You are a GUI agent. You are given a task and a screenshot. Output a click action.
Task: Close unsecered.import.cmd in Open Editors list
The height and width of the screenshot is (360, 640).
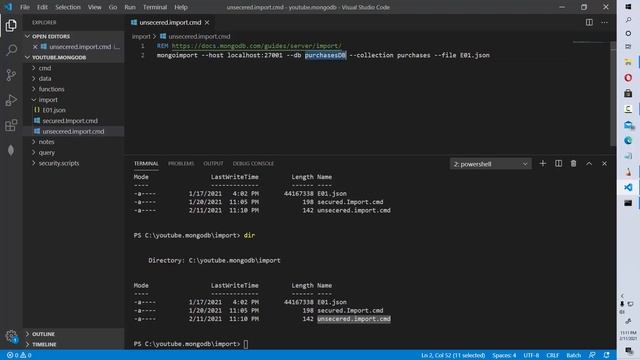(35, 47)
